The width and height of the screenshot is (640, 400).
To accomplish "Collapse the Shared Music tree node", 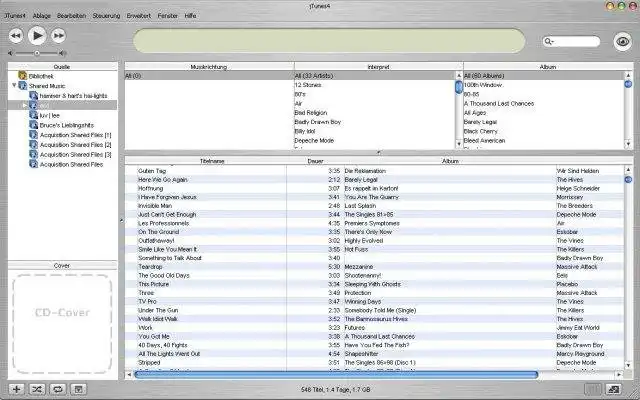I will pyautogui.click(x=14, y=86).
